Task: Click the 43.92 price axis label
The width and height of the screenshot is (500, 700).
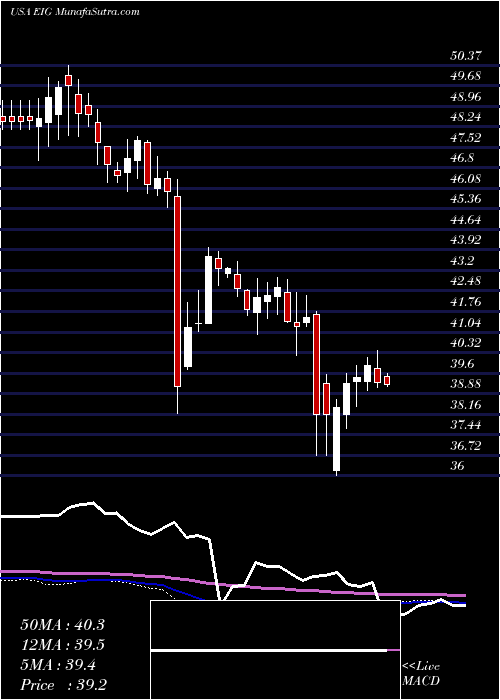Action: 465,240
